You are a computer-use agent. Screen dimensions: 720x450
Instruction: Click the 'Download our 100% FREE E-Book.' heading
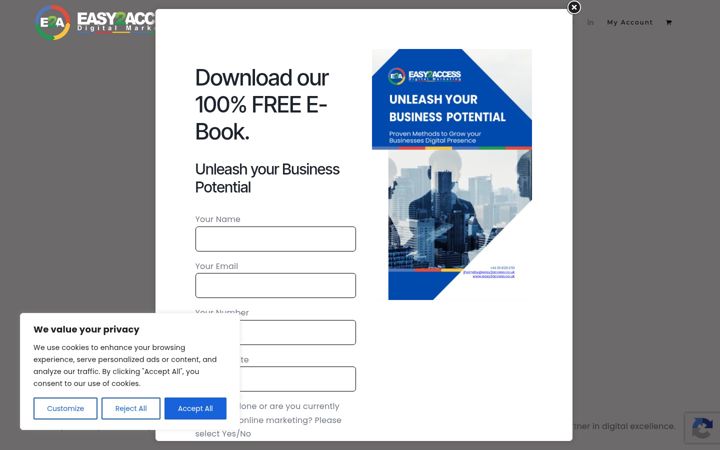[x=262, y=105]
